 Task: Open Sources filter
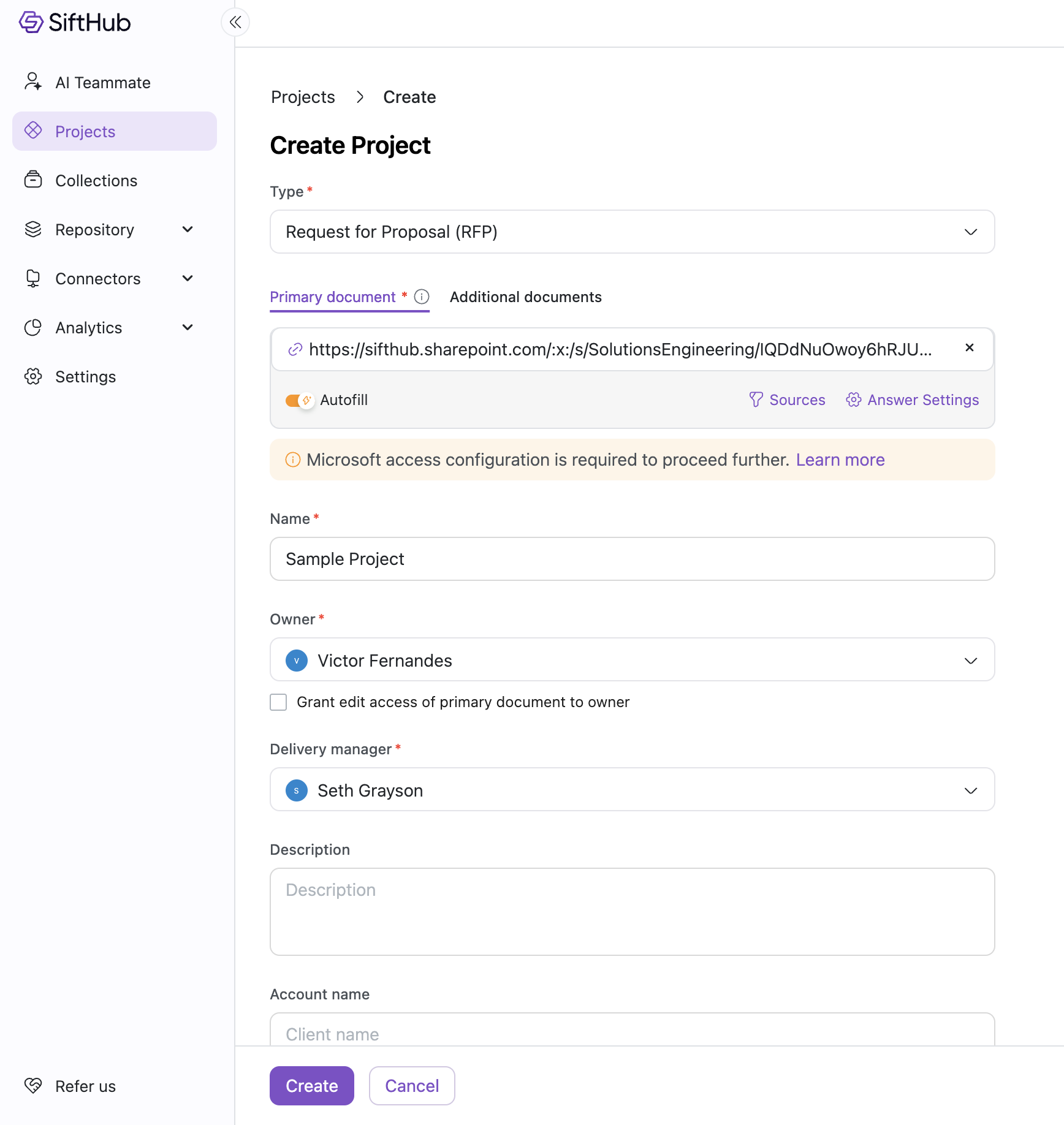787,400
